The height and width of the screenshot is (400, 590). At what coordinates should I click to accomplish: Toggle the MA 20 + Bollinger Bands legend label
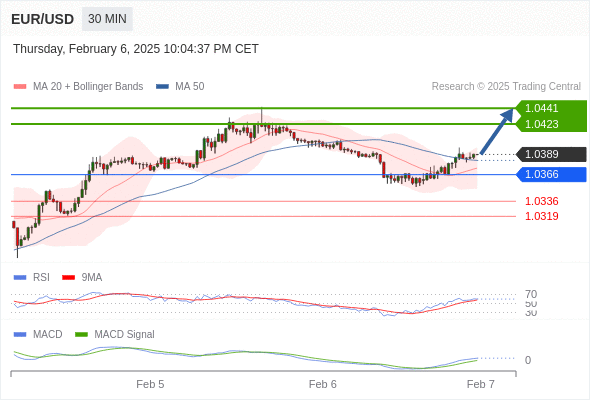[88, 87]
